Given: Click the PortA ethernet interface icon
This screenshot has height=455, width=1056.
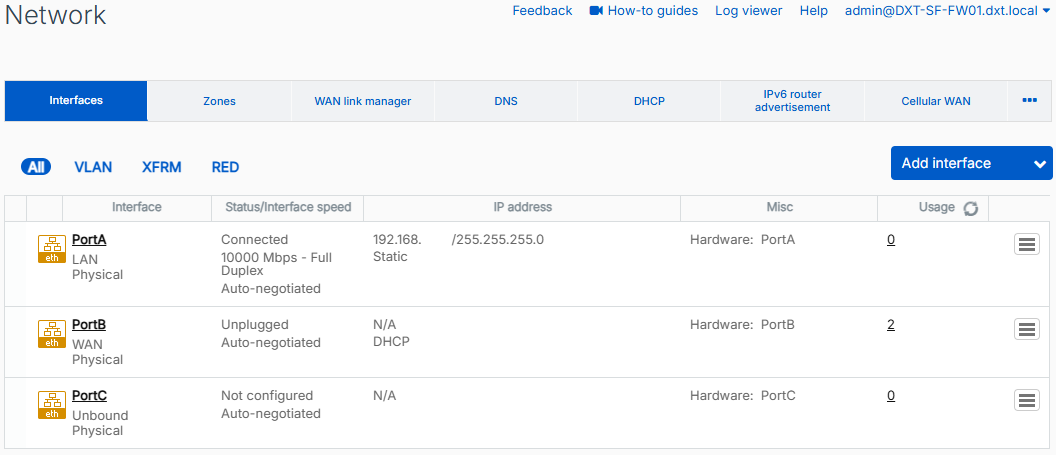Looking at the screenshot, I should [52, 250].
